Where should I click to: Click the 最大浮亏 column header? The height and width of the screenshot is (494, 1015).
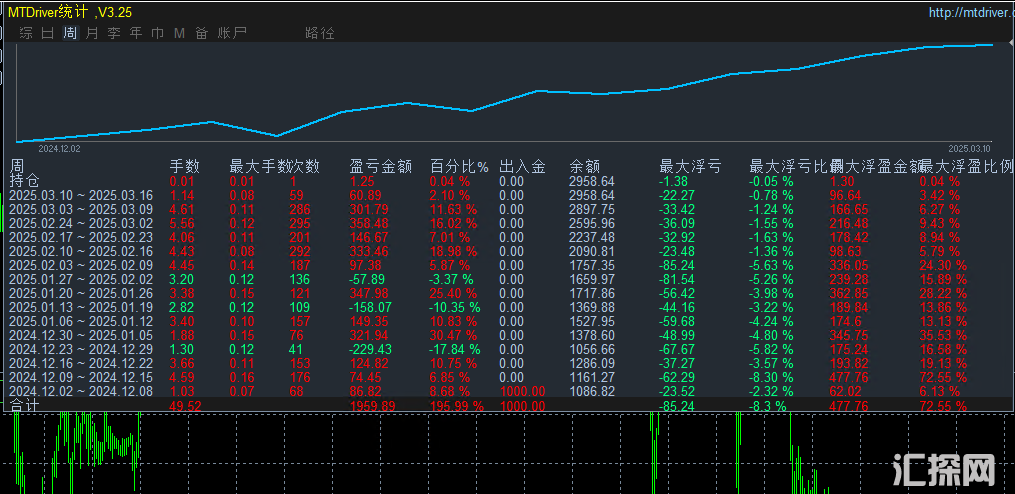pyautogui.click(x=690, y=166)
